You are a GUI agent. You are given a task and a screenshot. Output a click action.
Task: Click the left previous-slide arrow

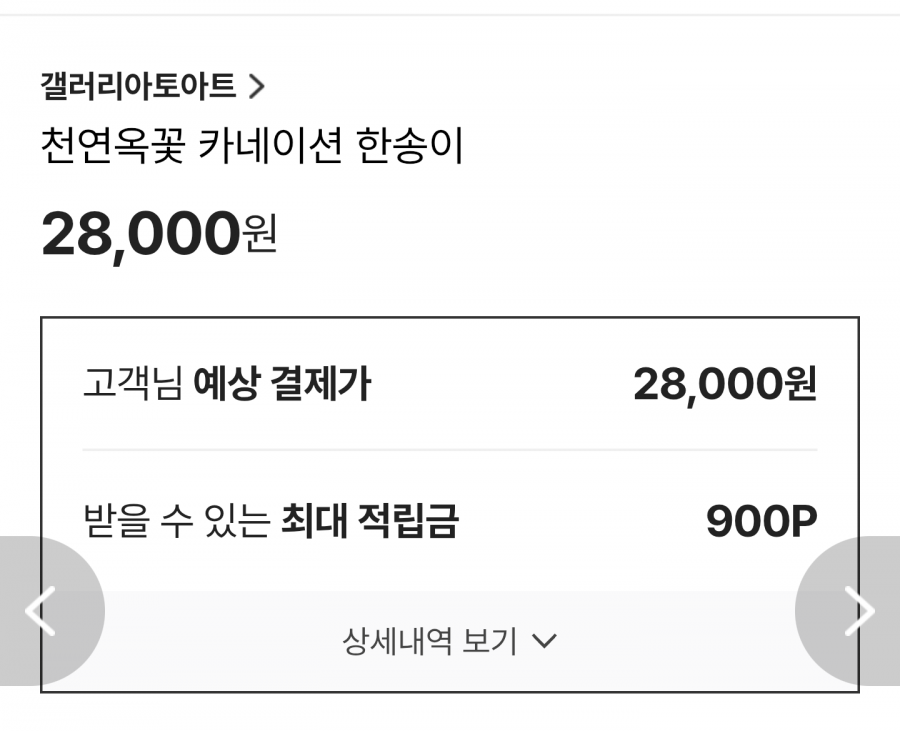40,611
